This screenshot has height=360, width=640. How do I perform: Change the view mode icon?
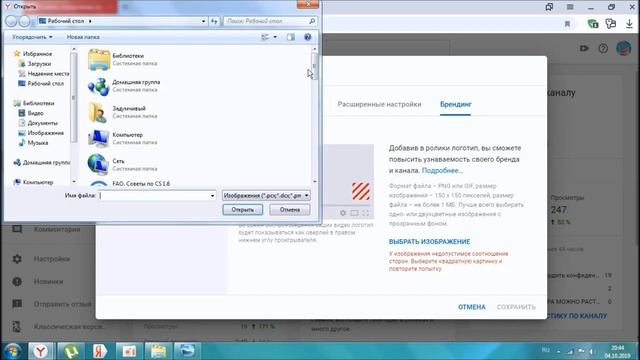(265, 37)
